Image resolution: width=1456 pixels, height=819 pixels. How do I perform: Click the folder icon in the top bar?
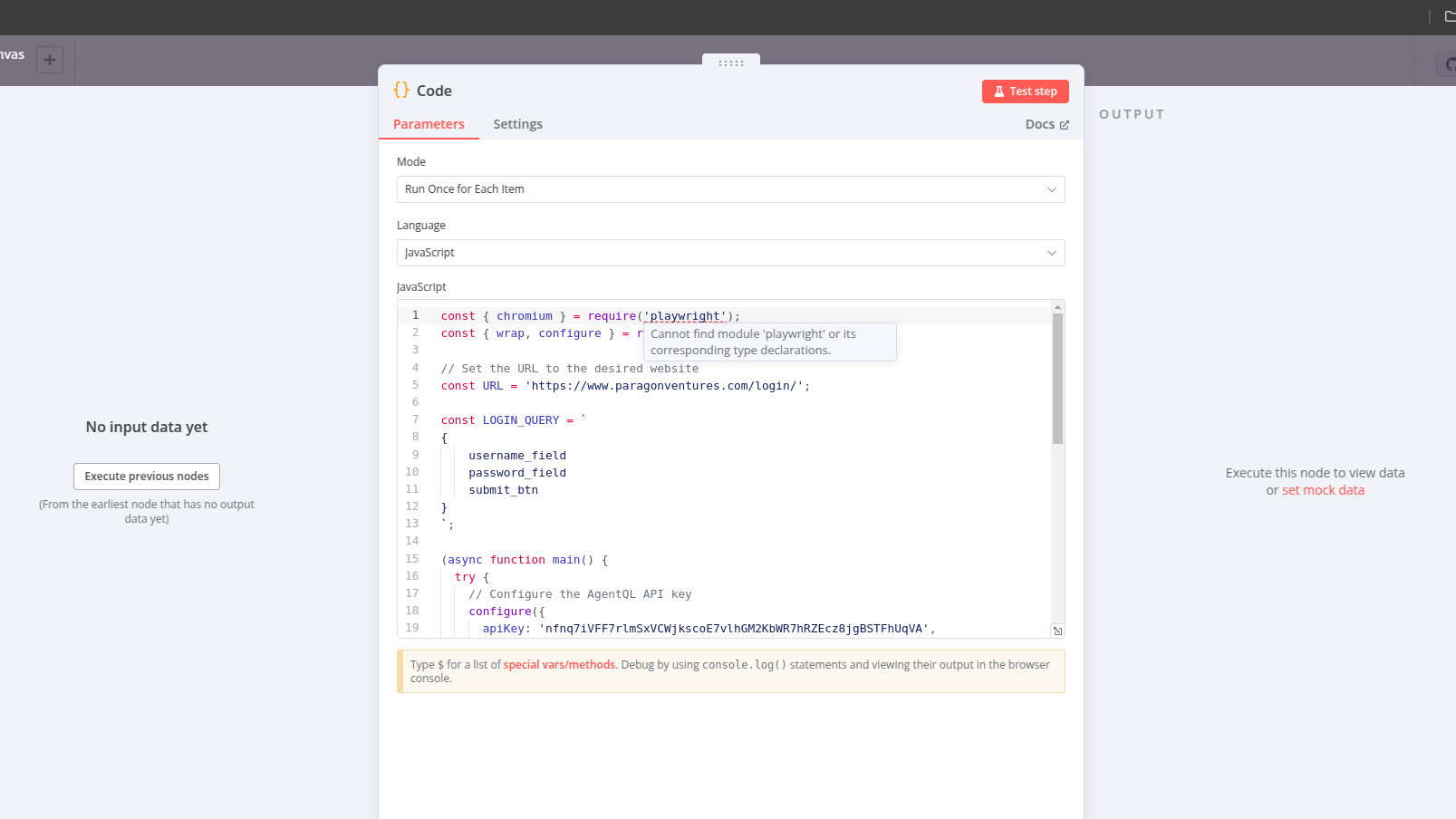(1450, 16)
